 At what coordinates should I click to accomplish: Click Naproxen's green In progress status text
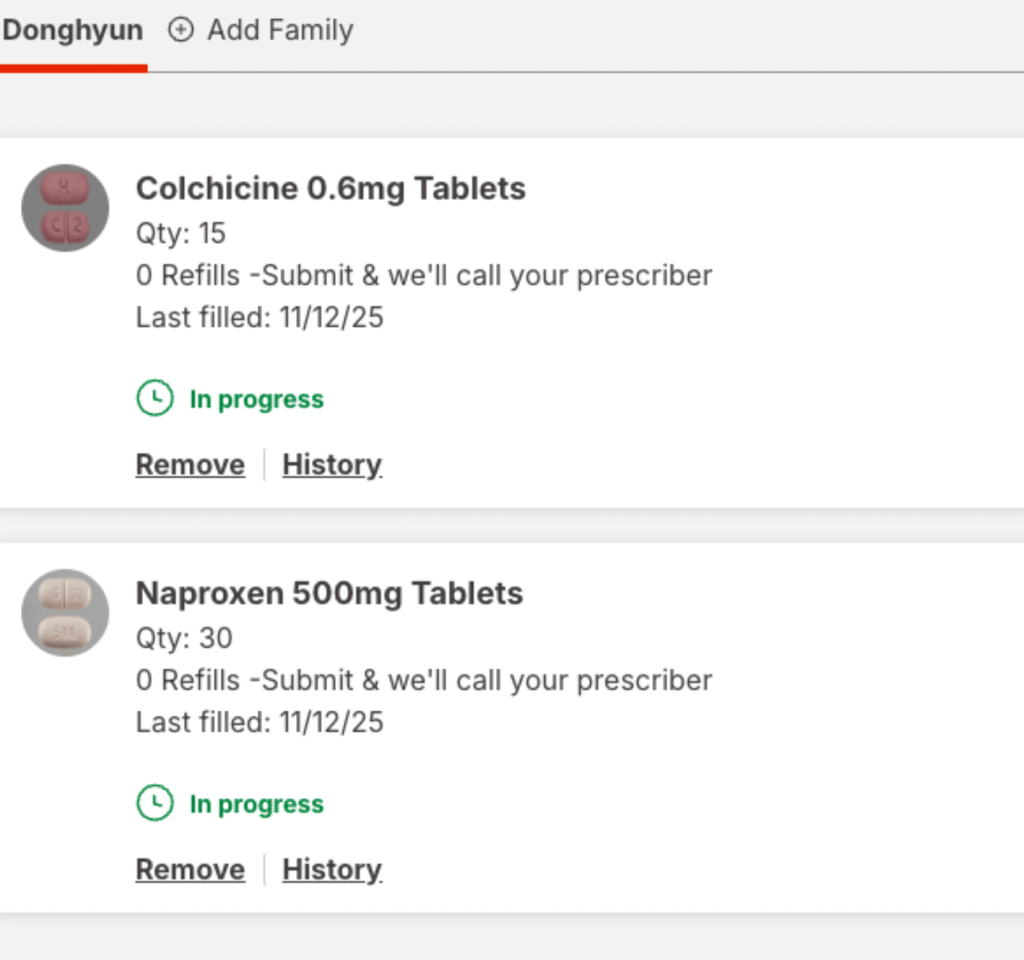tap(257, 804)
